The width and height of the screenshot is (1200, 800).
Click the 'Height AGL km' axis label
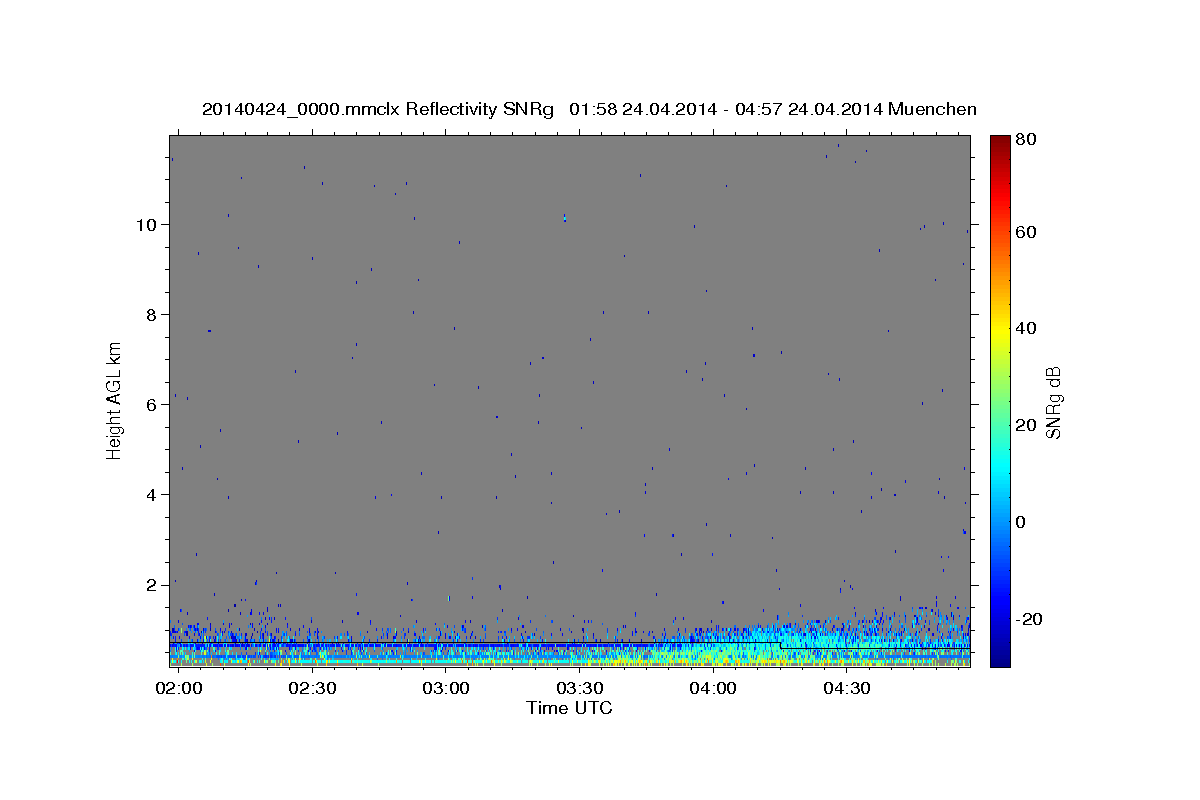[x=115, y=399]
